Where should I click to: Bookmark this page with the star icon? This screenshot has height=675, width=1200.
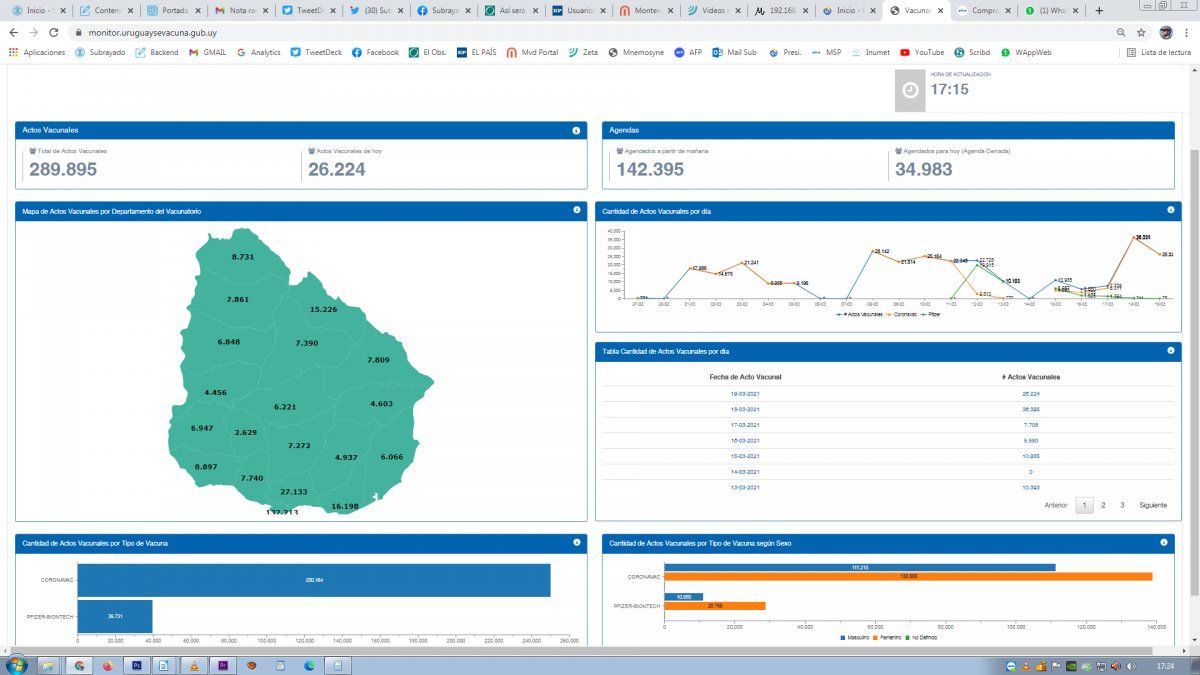tap(1141, 32)
